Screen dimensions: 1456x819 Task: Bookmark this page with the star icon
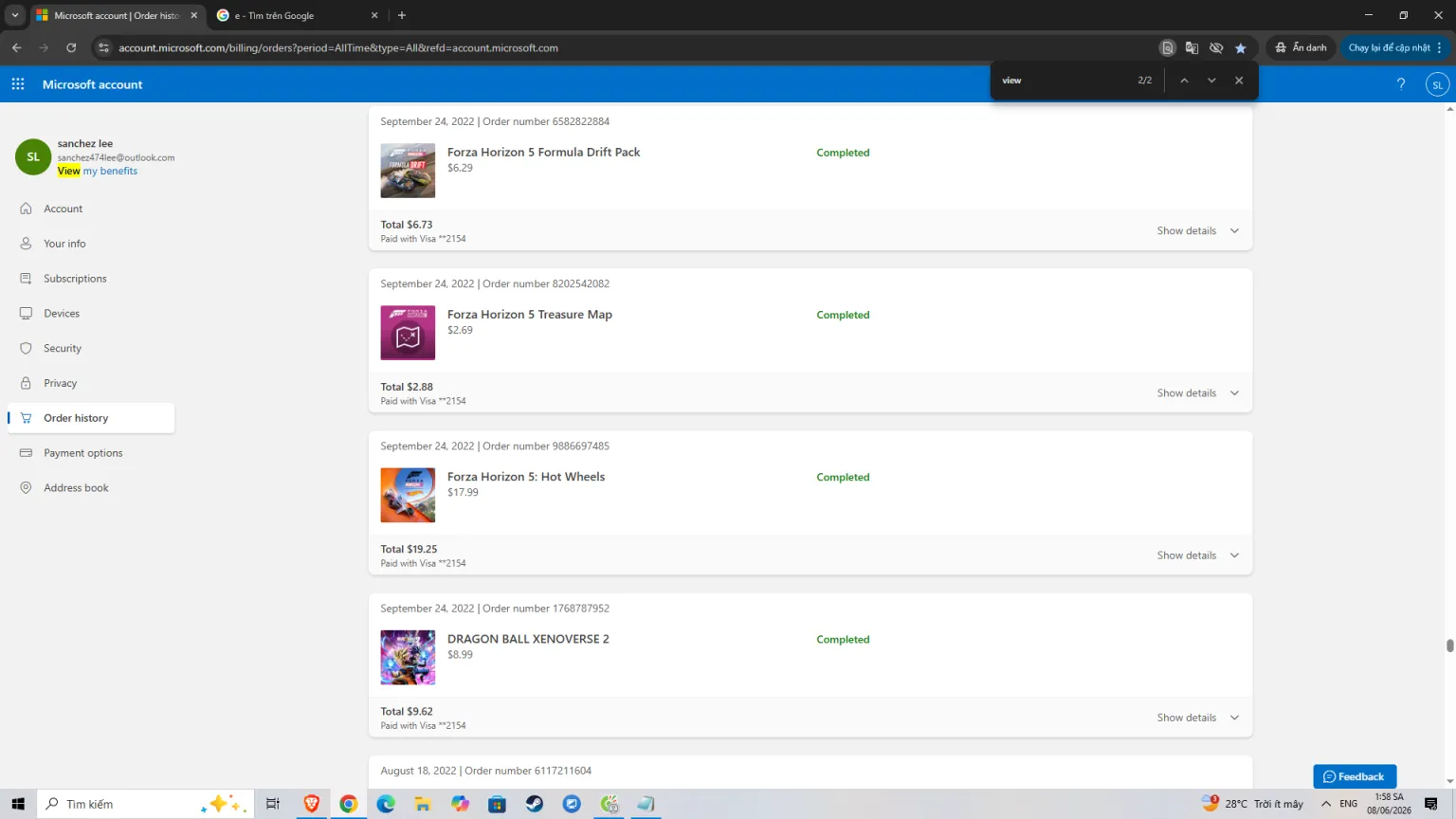1241,47
